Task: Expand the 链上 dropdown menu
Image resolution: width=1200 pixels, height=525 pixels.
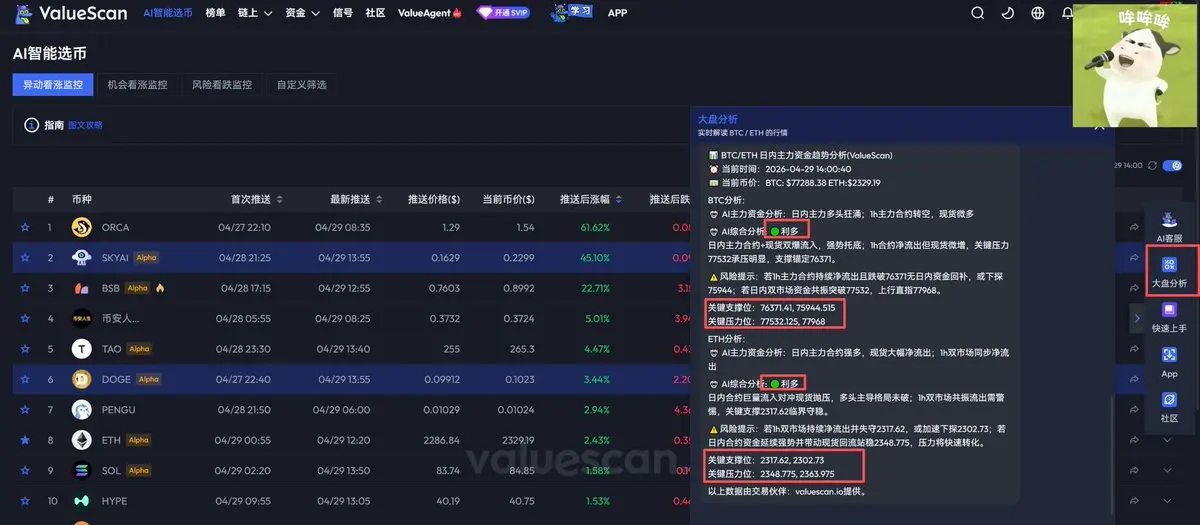Action: coord(254,13)
